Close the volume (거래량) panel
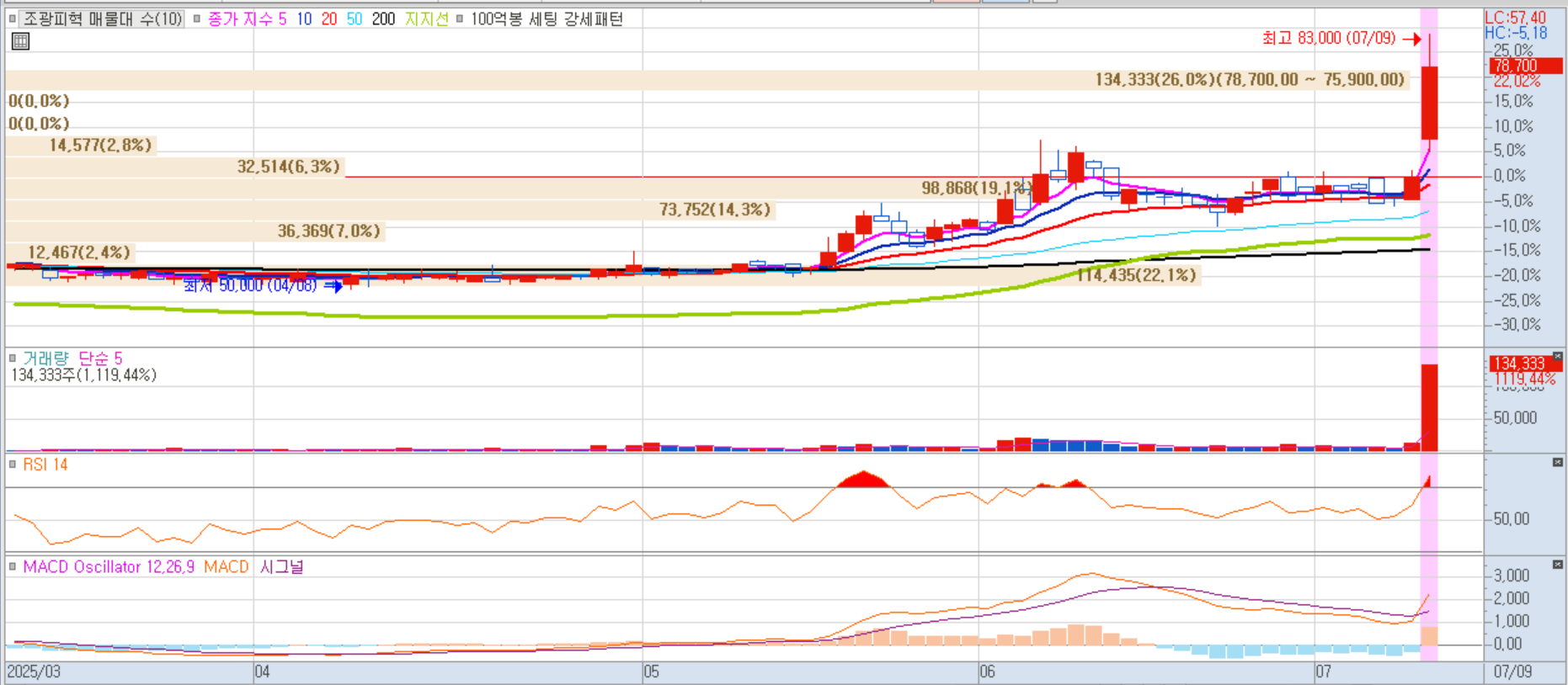The height and width of the screenshot is (685, 1568). [1557, 356]
